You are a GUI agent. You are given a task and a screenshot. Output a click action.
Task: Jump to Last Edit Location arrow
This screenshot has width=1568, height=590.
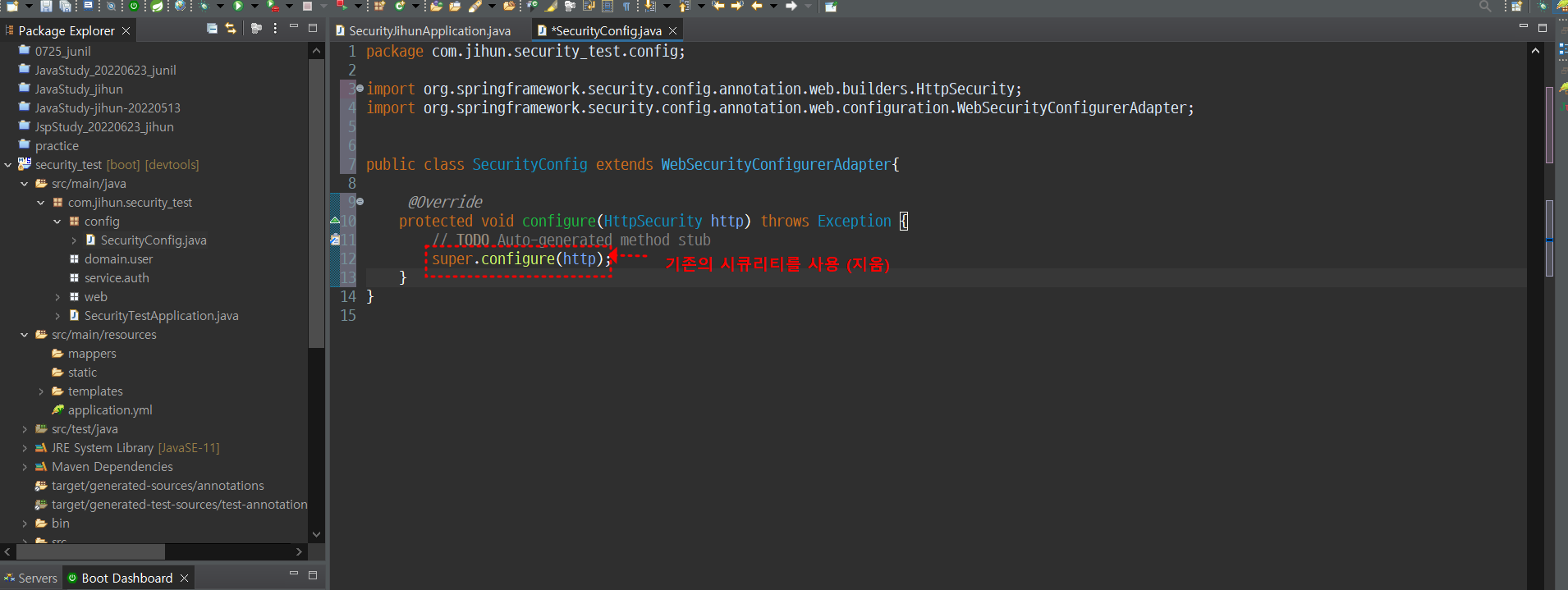(x=718, y=7)
